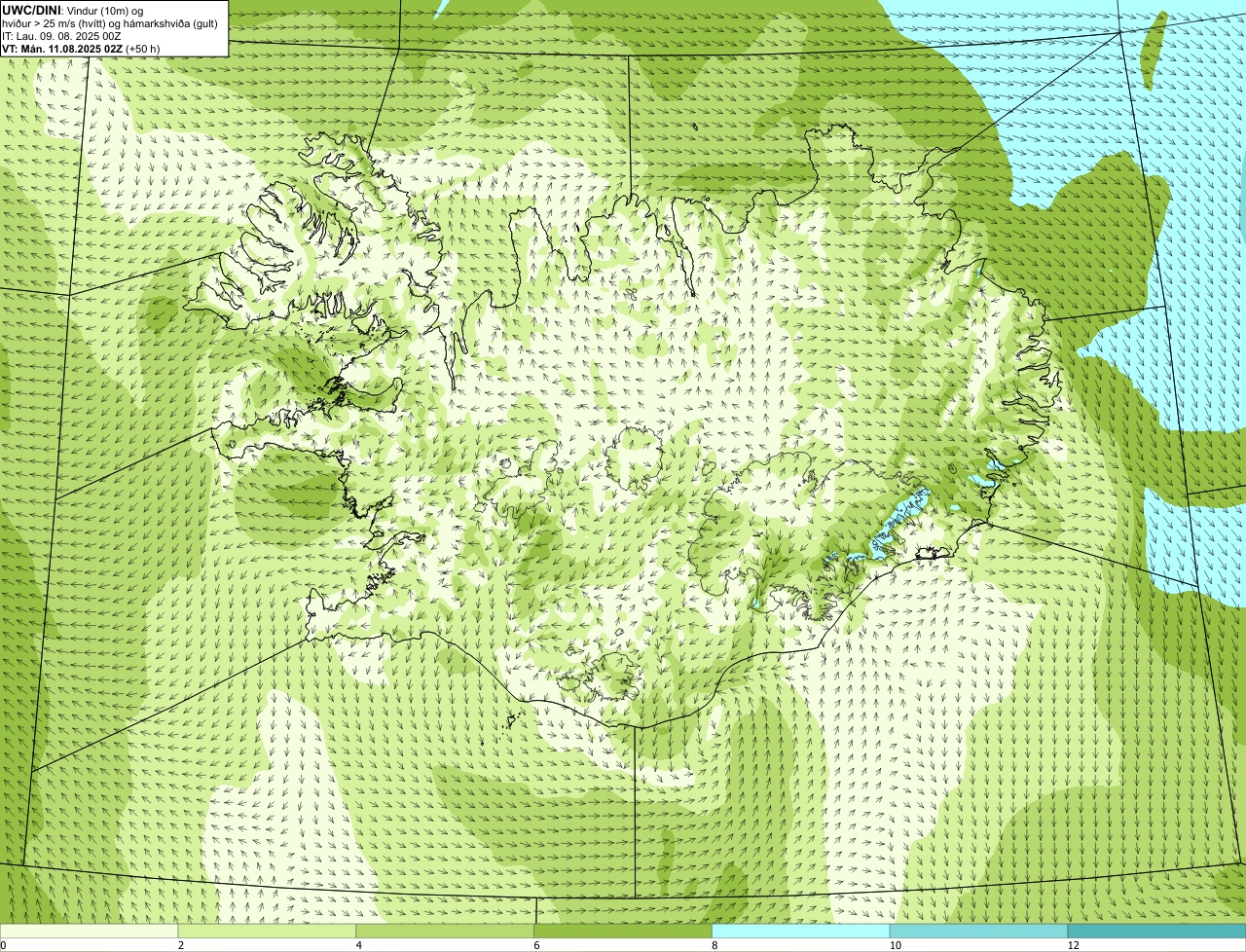Click the 0–2 palest color scale segment

pos(90,932)
